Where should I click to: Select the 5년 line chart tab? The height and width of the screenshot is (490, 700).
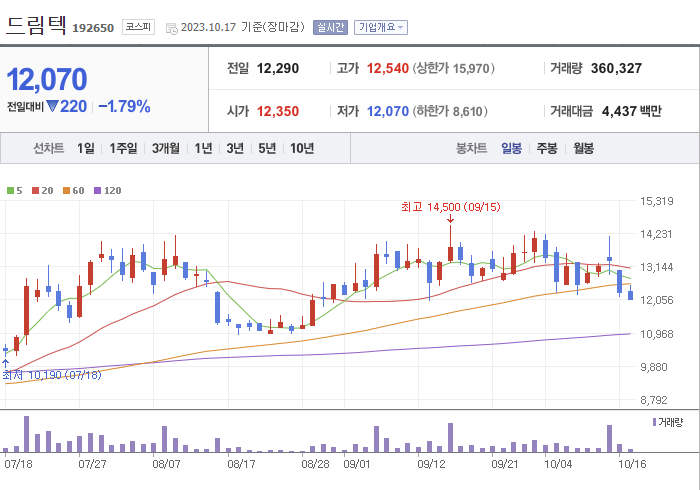pos(267,148)
